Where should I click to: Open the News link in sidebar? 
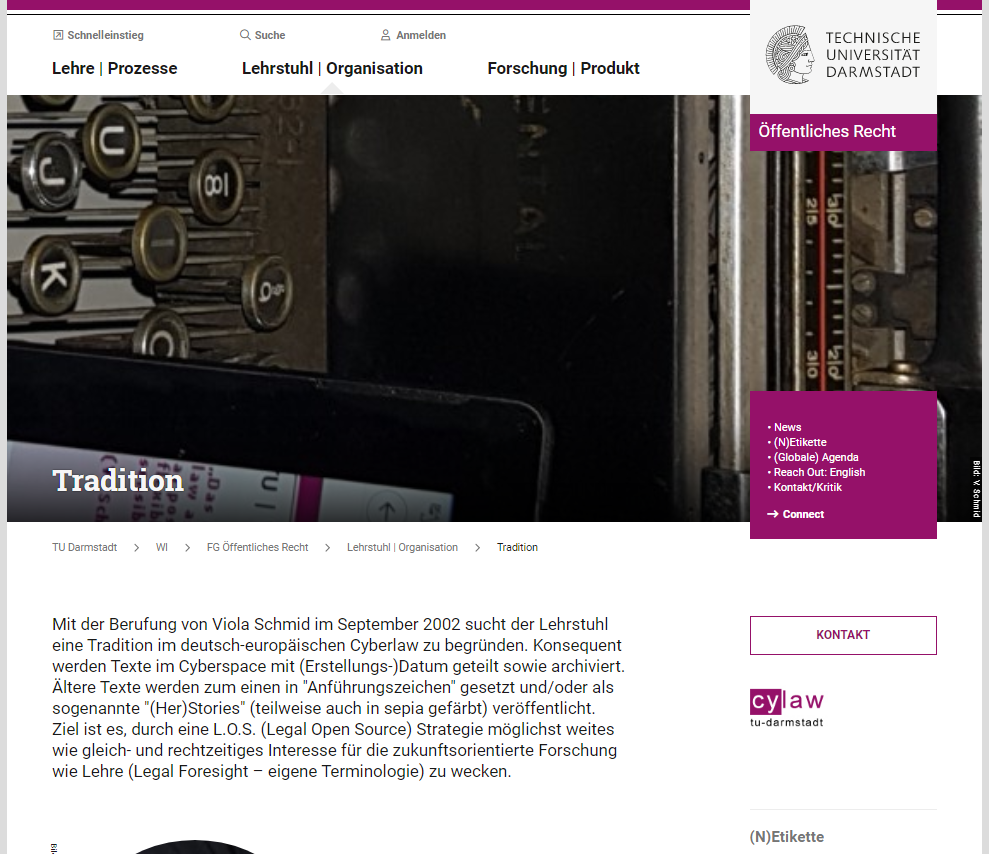point(787,427)
